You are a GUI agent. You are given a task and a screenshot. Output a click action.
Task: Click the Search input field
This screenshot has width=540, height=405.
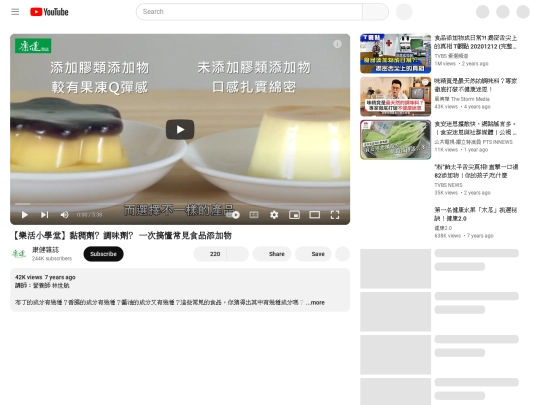click(x=249, y=12)
